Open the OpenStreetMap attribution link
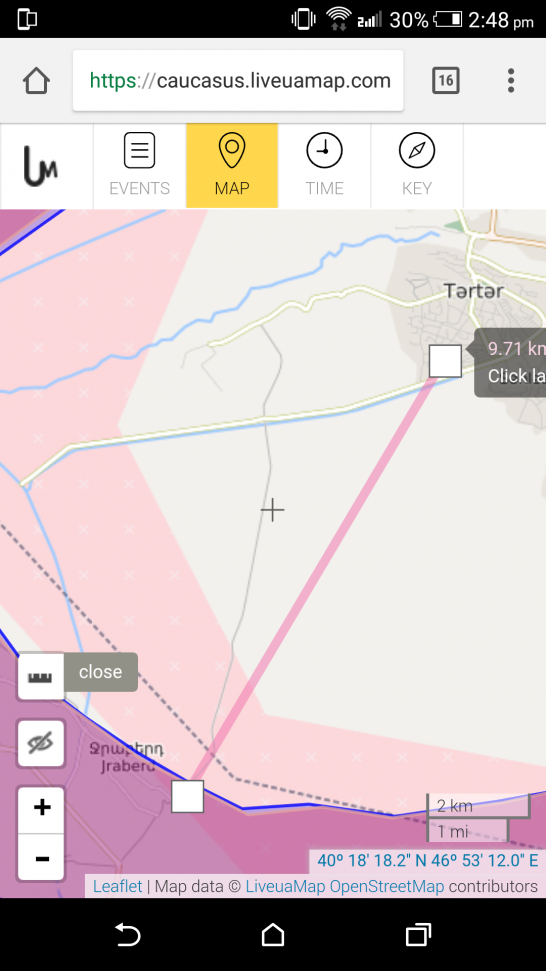Viewport: 546px width, 971px height. tap(387, 886)
